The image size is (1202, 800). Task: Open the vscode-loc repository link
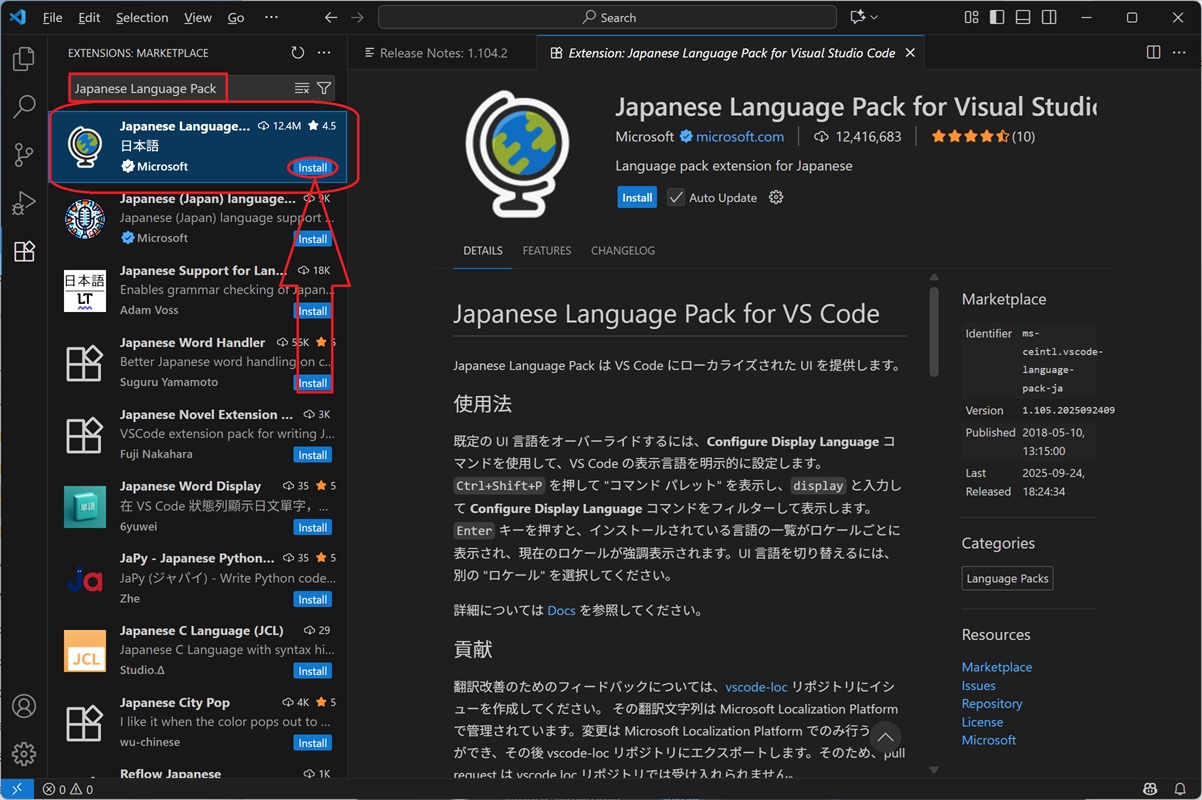point(756,687)
